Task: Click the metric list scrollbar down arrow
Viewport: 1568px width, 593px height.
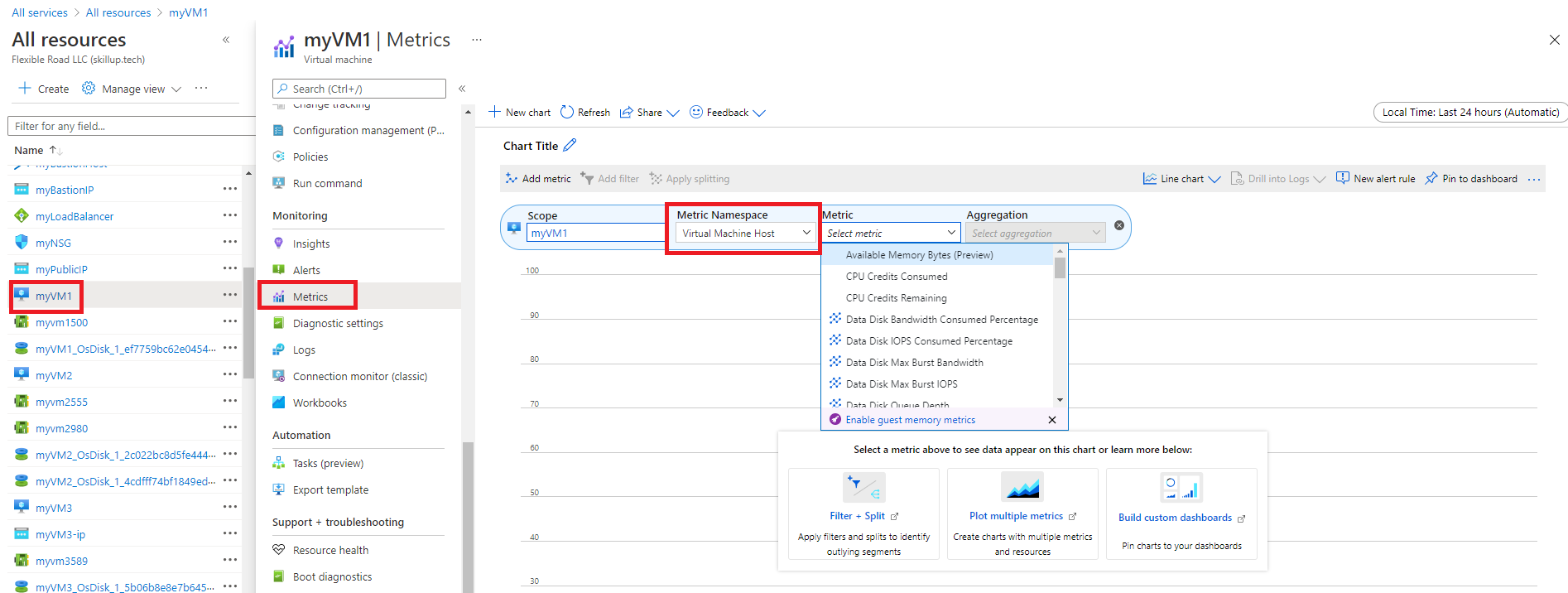Action: pos(1060,400)
